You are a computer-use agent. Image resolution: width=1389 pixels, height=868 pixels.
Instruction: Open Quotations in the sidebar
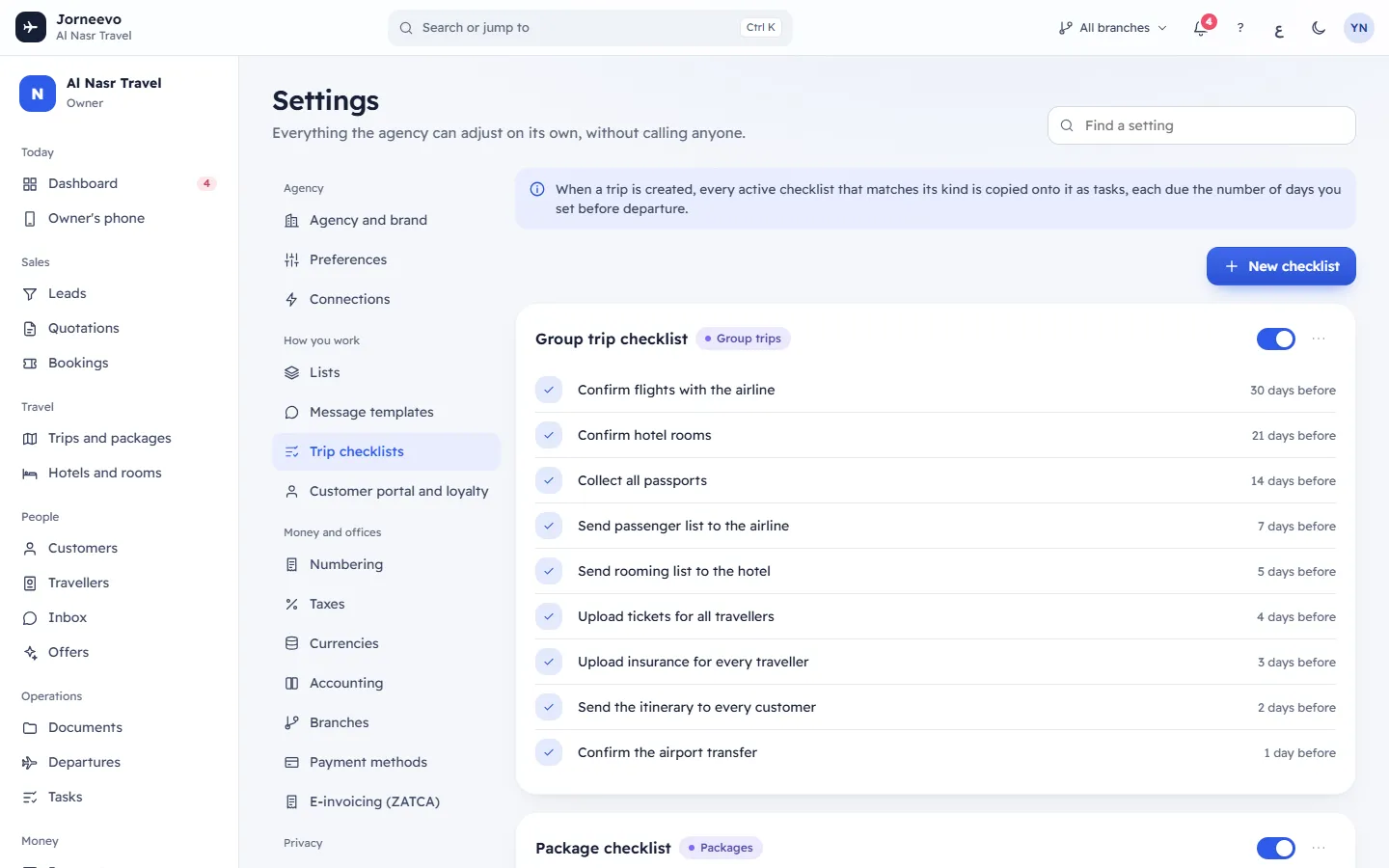(x=119, y=328)
